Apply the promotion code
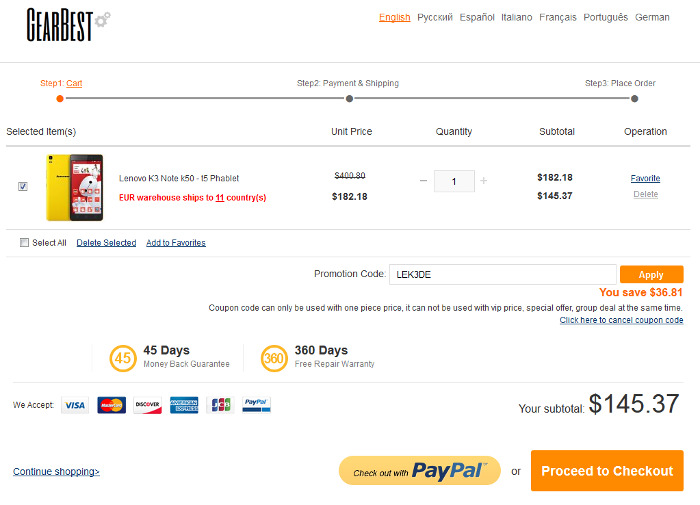 651,275
